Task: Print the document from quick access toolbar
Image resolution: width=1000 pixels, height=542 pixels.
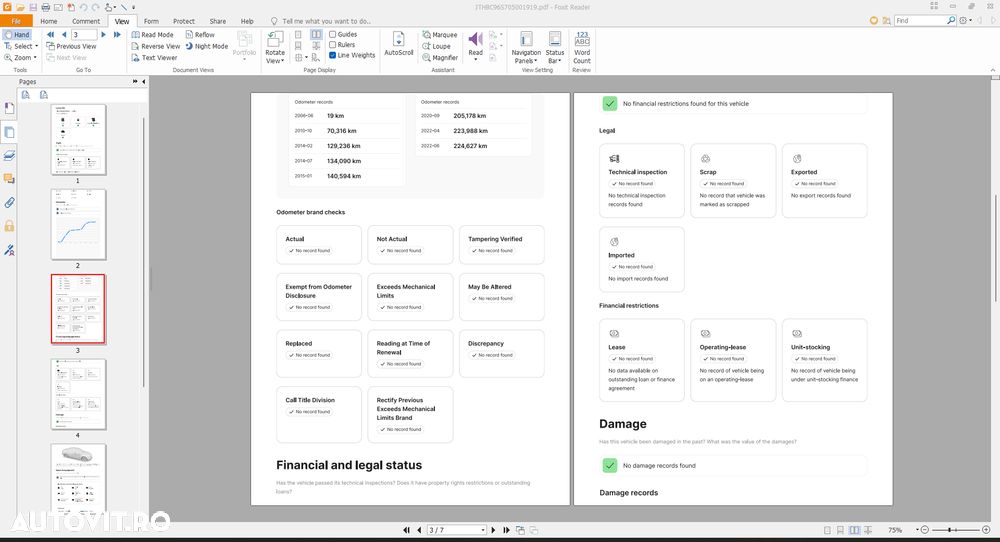Action: 45,7
